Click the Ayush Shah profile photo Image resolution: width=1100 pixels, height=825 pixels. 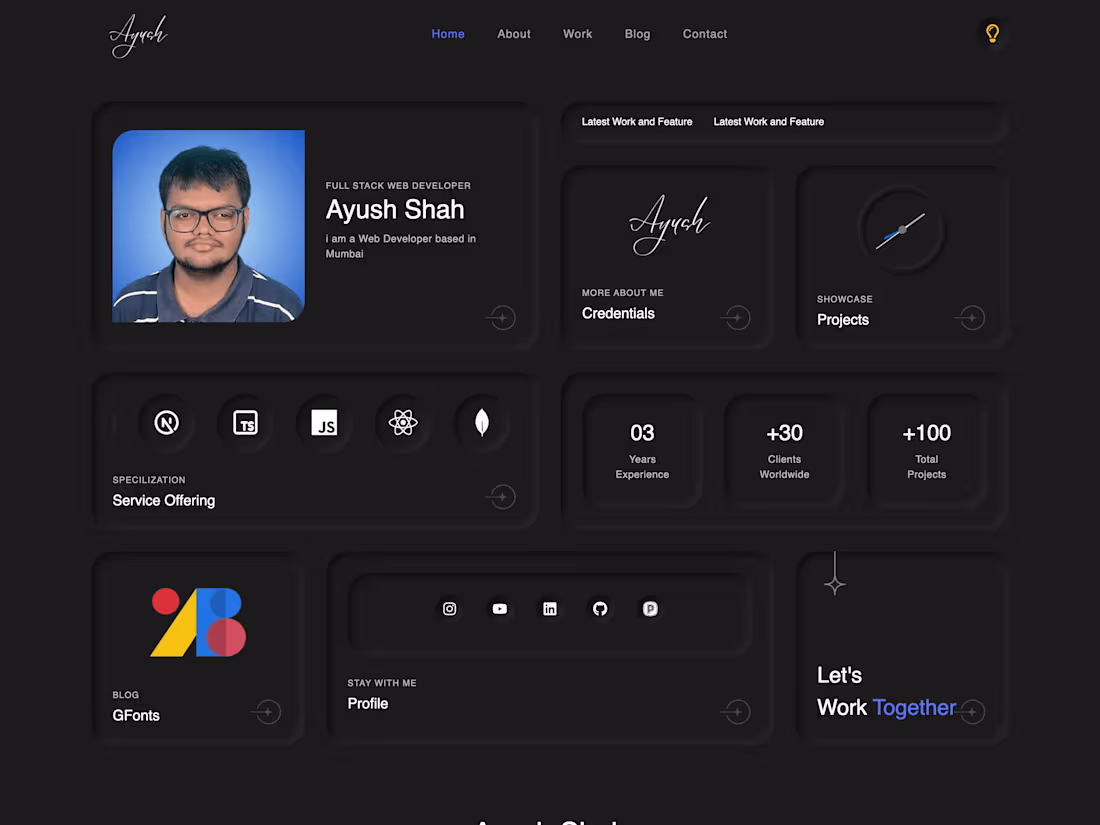click(x=208, y=225)
